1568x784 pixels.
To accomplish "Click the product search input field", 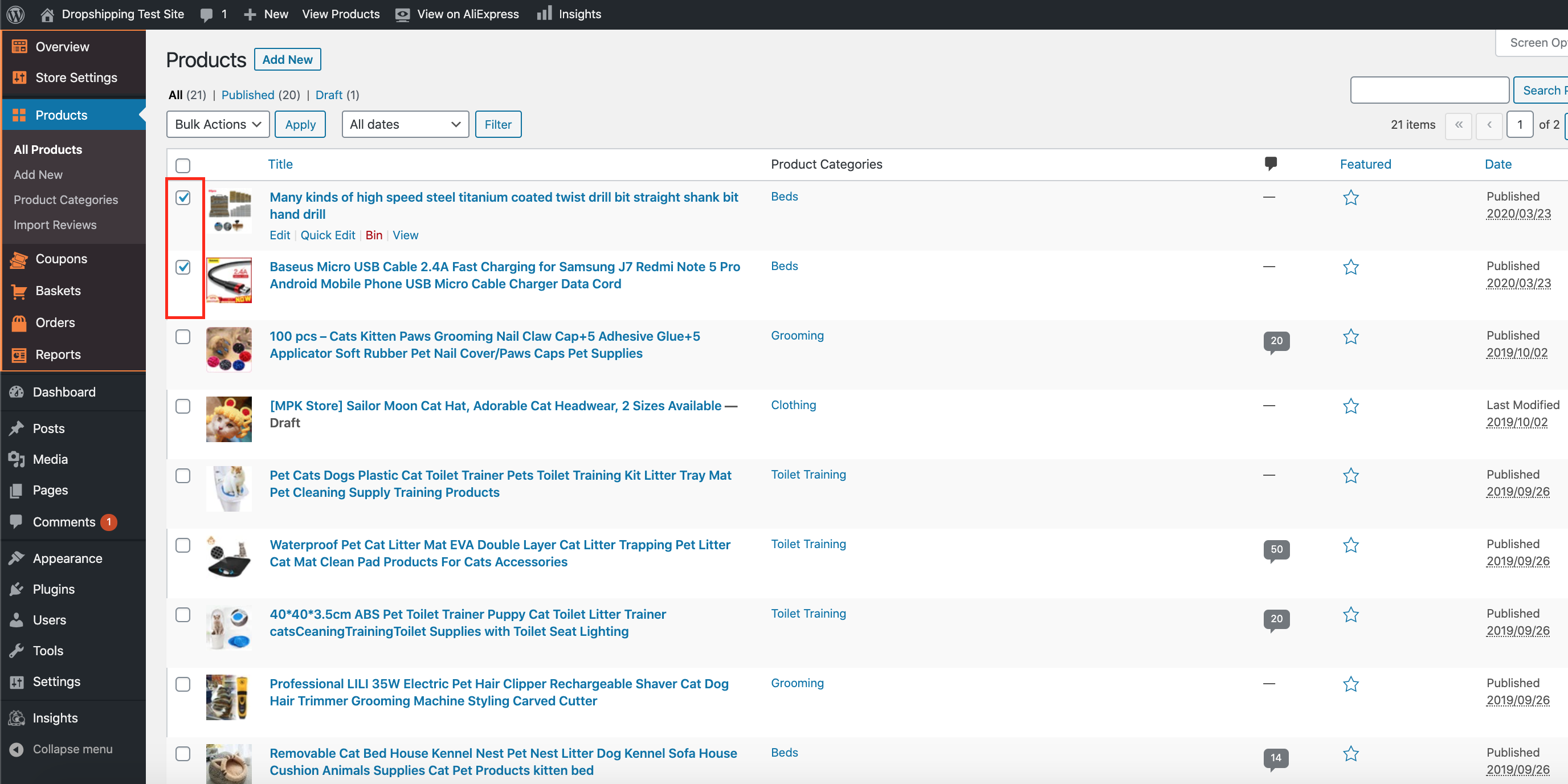I will 1428,90.
